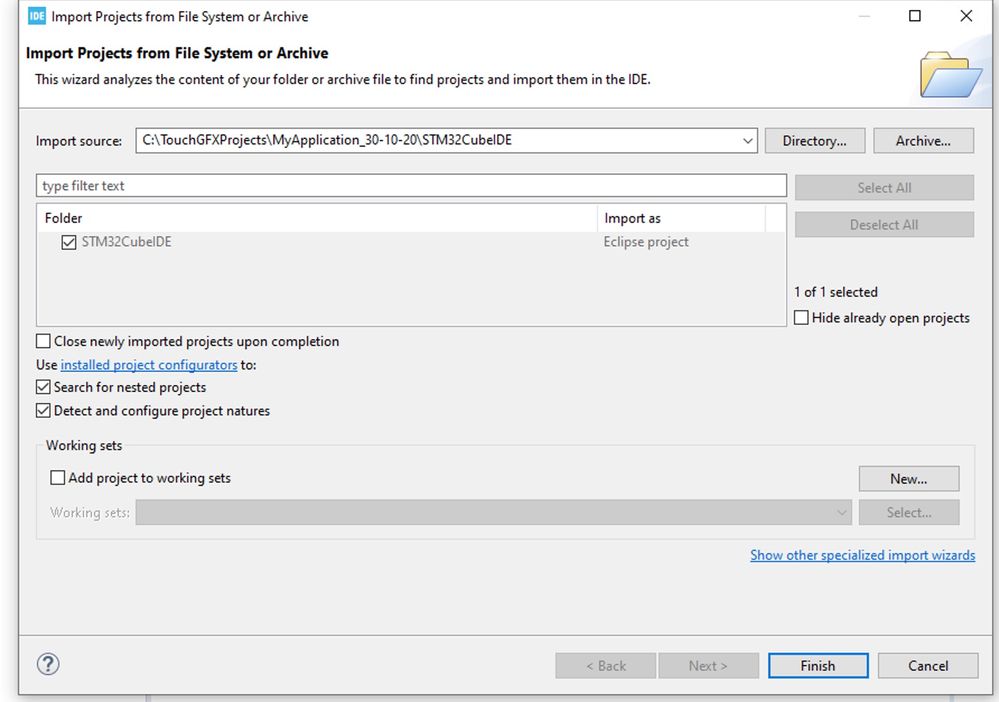Click the Directory... button
The width and height of the screenshot is (999, 702).
pyautogui.click(x=815, y=141)
